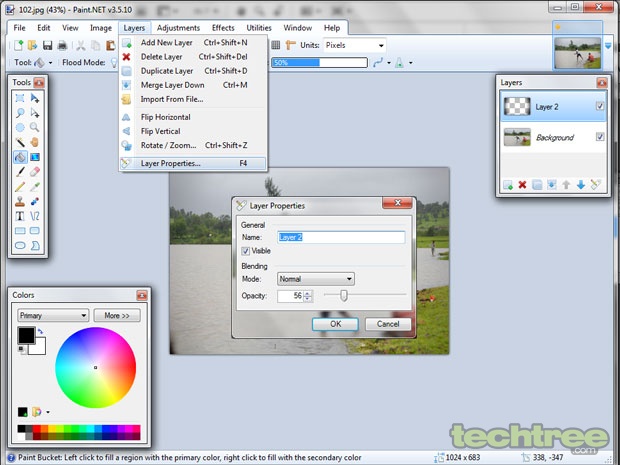Select the Move Selection tool

pos(35,113)
